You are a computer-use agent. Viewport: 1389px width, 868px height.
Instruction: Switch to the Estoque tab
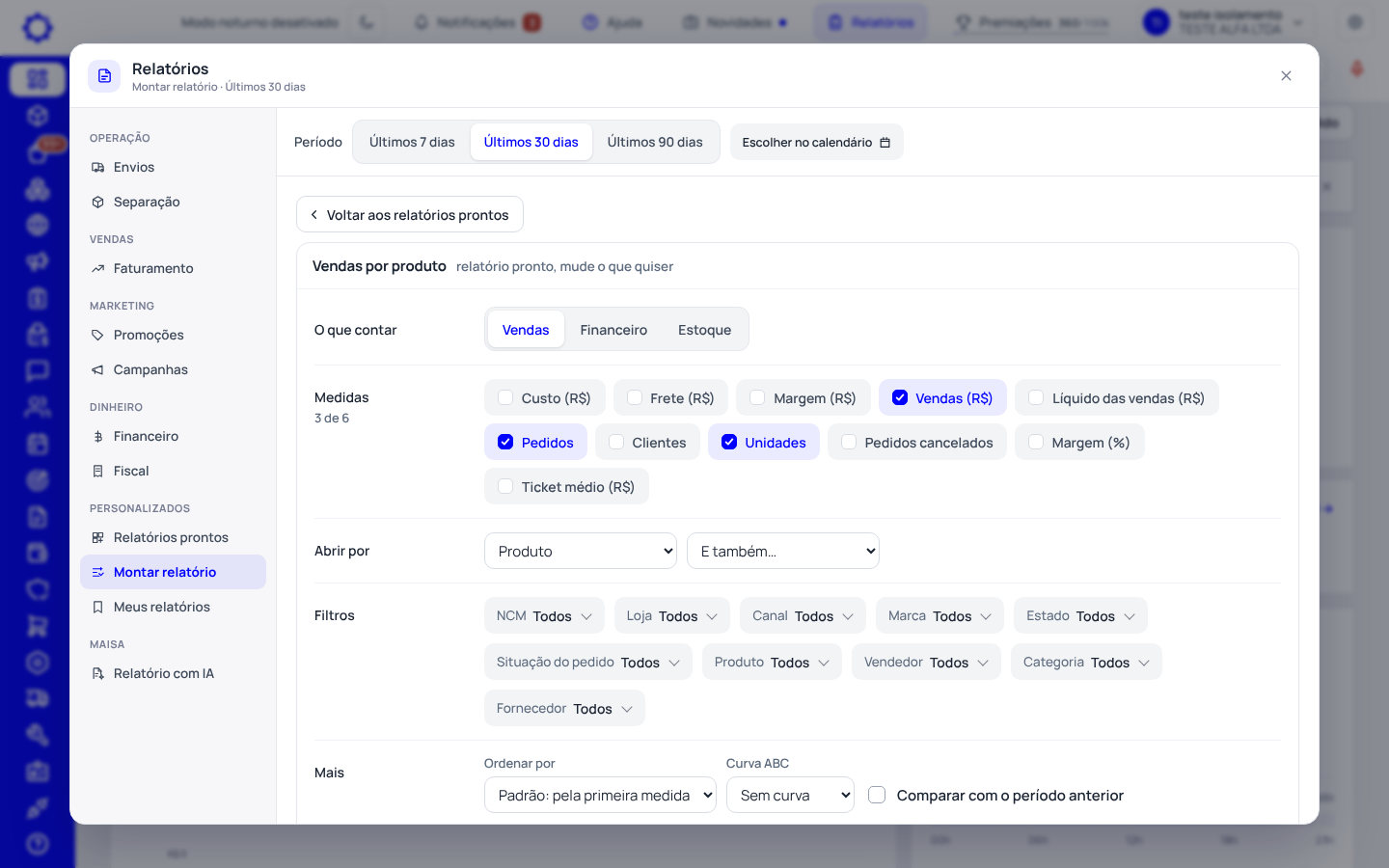tap(704, 330)
